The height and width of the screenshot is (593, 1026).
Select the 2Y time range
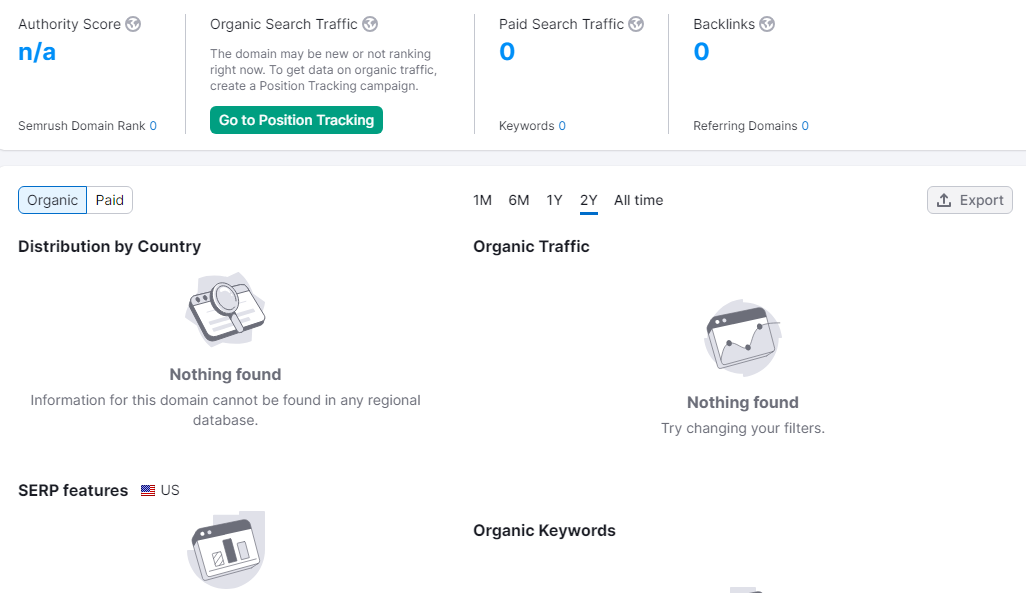click(x=589, y=200)
